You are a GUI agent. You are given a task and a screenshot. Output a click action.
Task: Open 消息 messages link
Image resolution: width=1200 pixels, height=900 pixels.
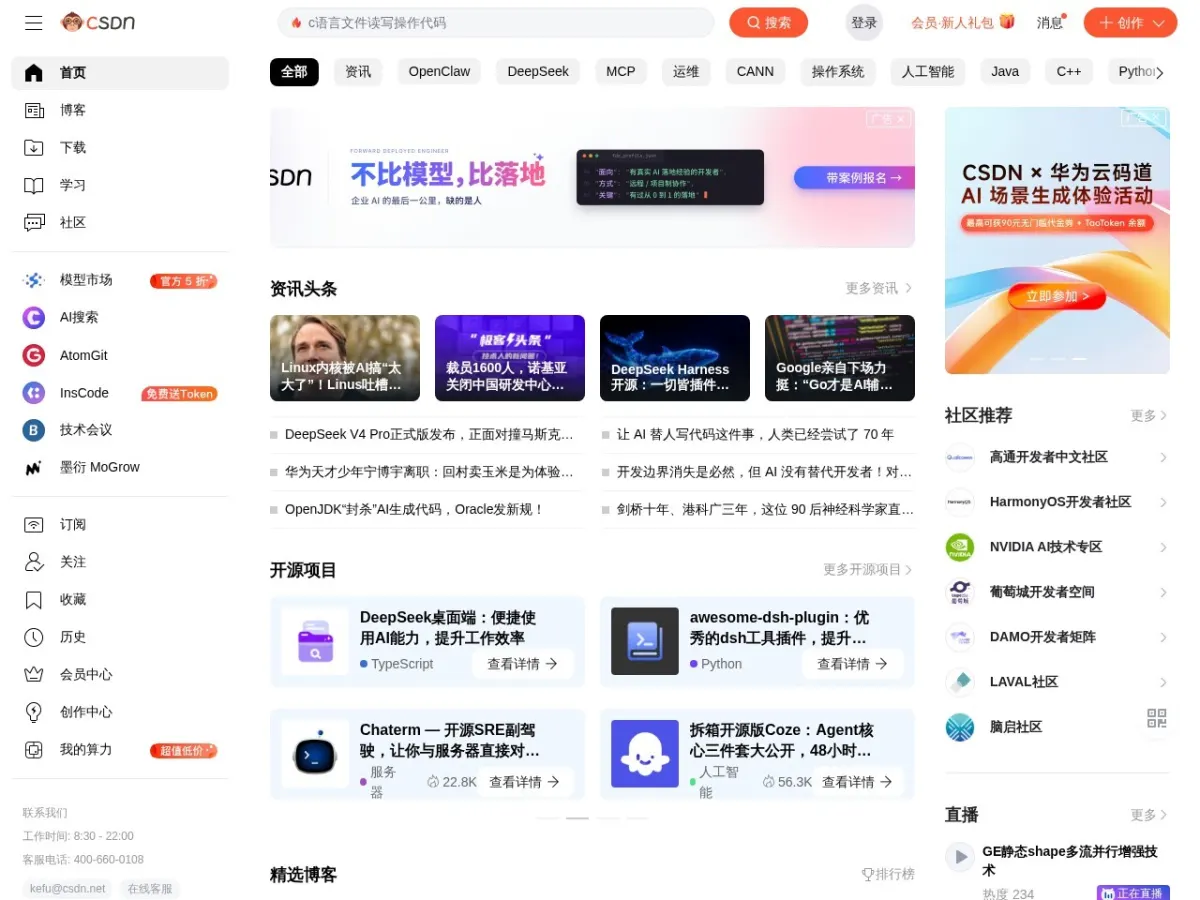(x=1050, y=23)
